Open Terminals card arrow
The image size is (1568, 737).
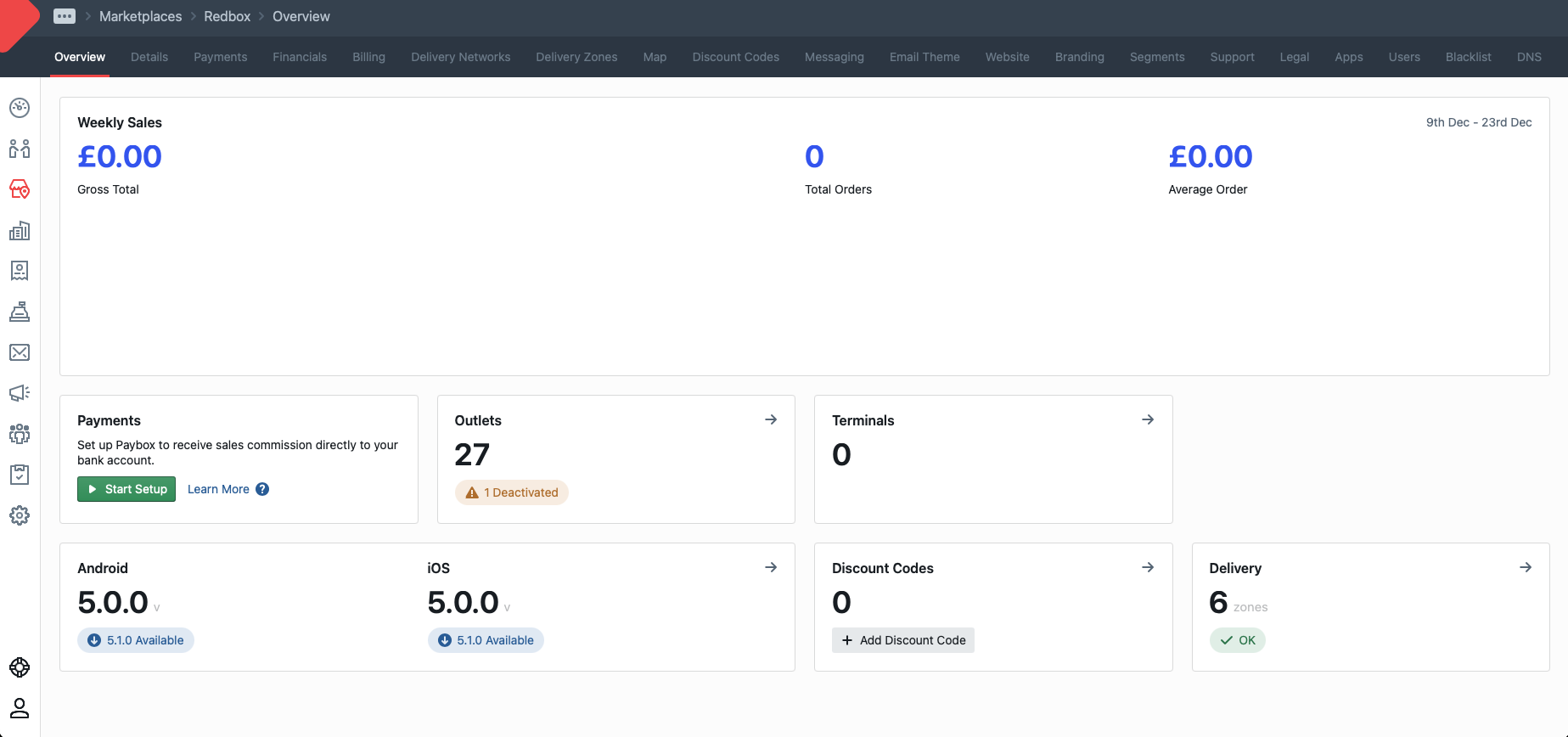(x=1148, y=419)
